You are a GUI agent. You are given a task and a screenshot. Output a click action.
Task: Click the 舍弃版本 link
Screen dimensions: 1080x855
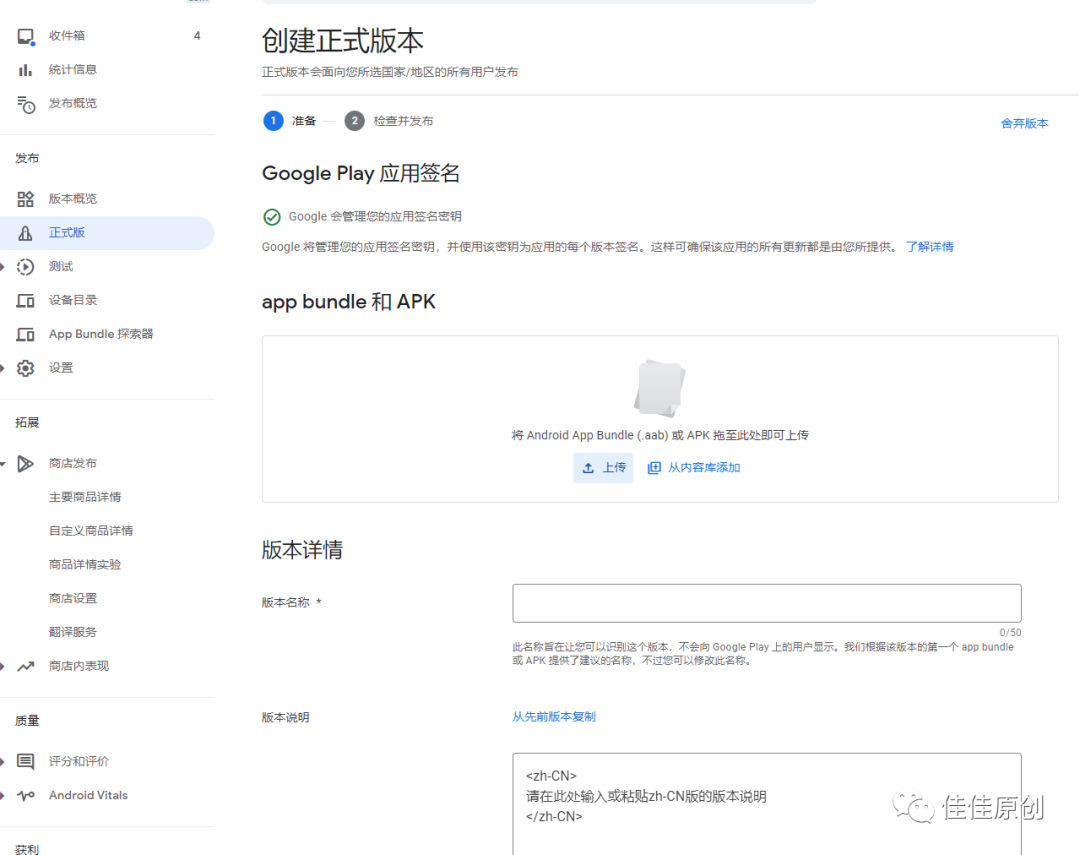tap(1024, 123)
